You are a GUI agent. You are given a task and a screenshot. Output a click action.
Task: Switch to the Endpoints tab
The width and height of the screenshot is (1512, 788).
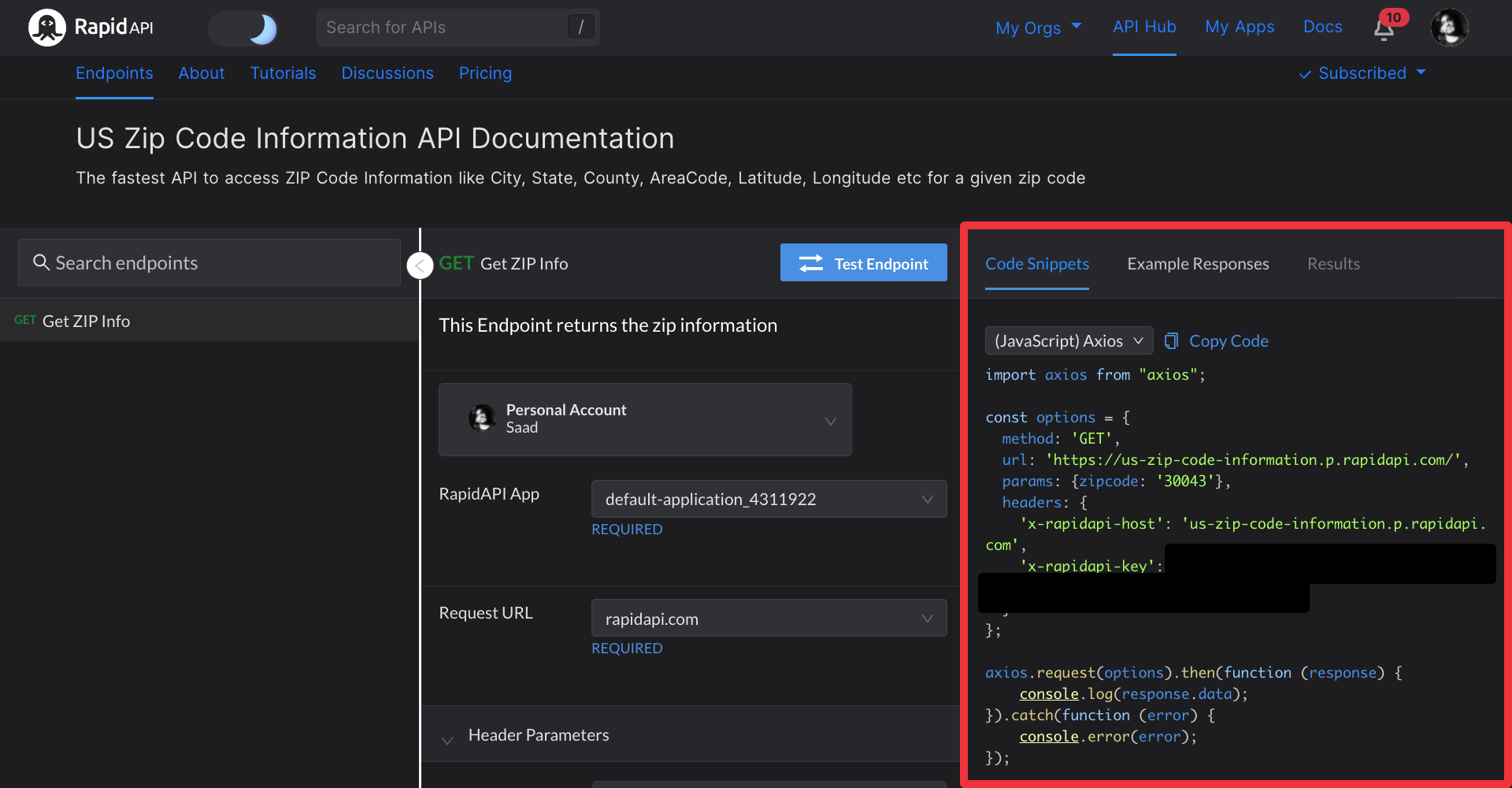[x=114, y=73]
